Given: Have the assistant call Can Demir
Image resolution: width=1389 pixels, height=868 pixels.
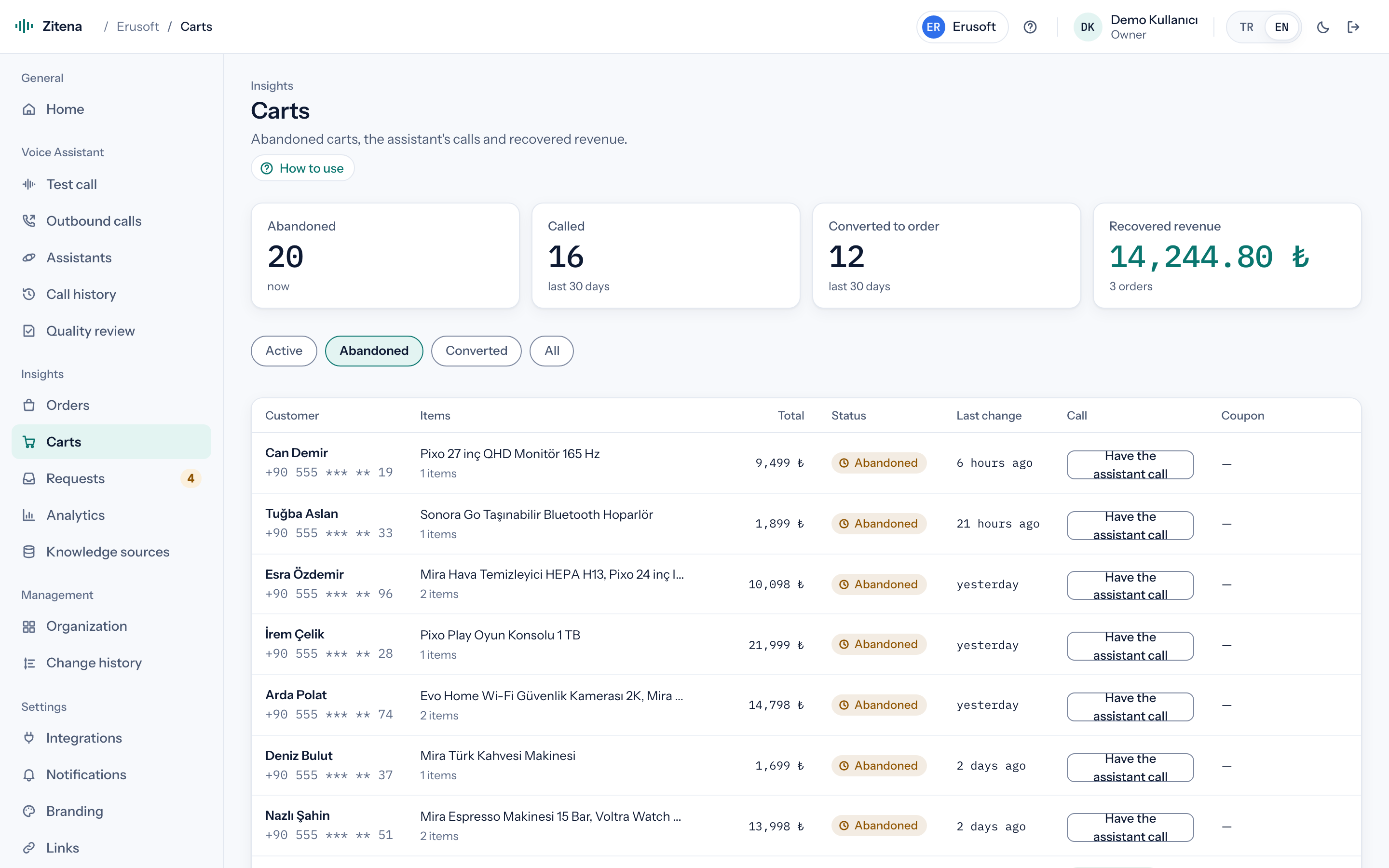Looking at the screenshot, I should (x=1130, y=465).
